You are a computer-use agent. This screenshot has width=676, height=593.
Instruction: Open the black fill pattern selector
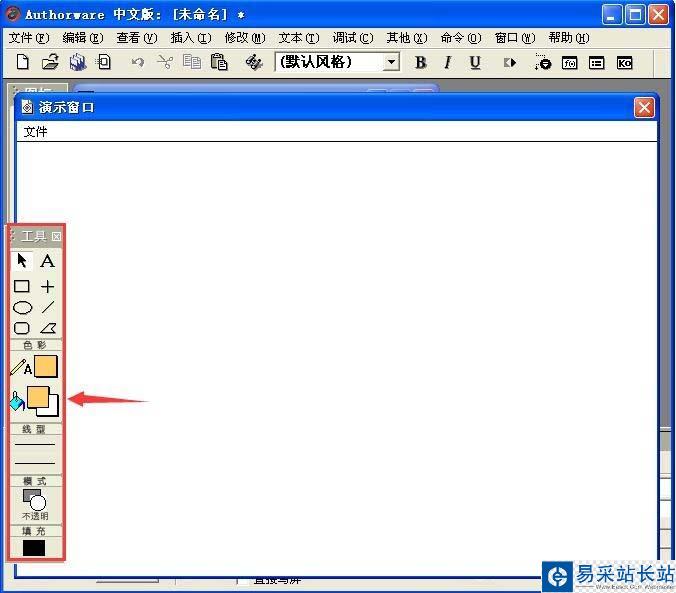(34, 548)
